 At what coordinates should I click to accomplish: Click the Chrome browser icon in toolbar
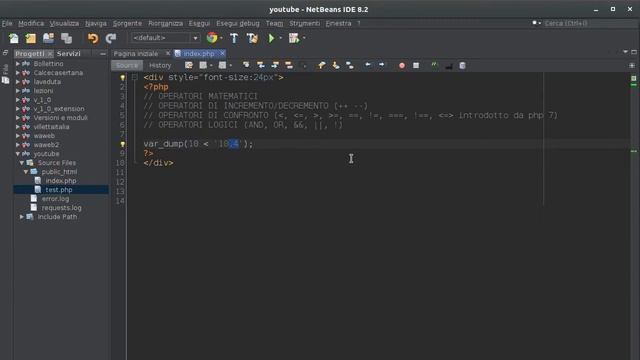tap(212, 38)
